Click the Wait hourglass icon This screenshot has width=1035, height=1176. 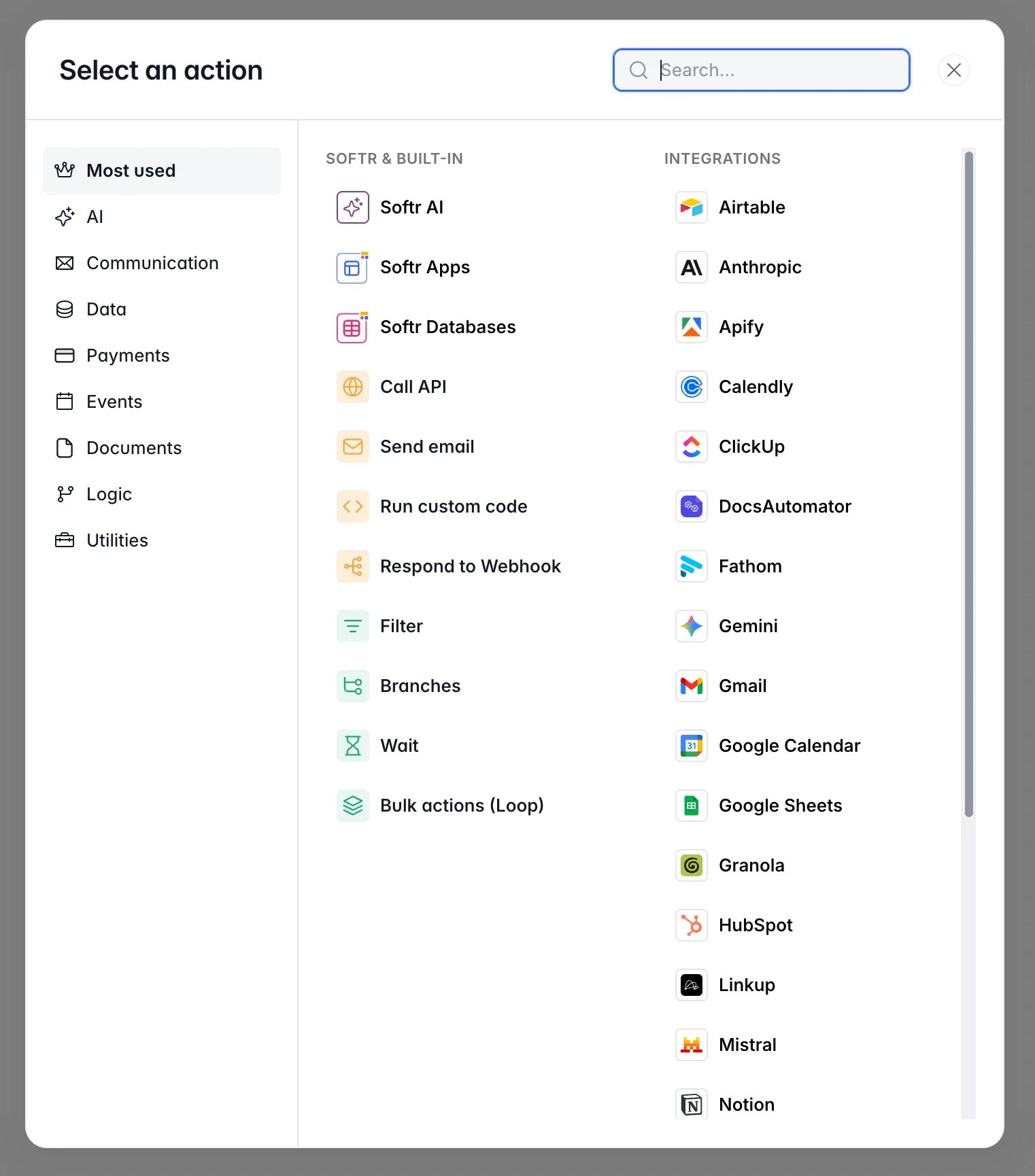click(x=352, y=746)
